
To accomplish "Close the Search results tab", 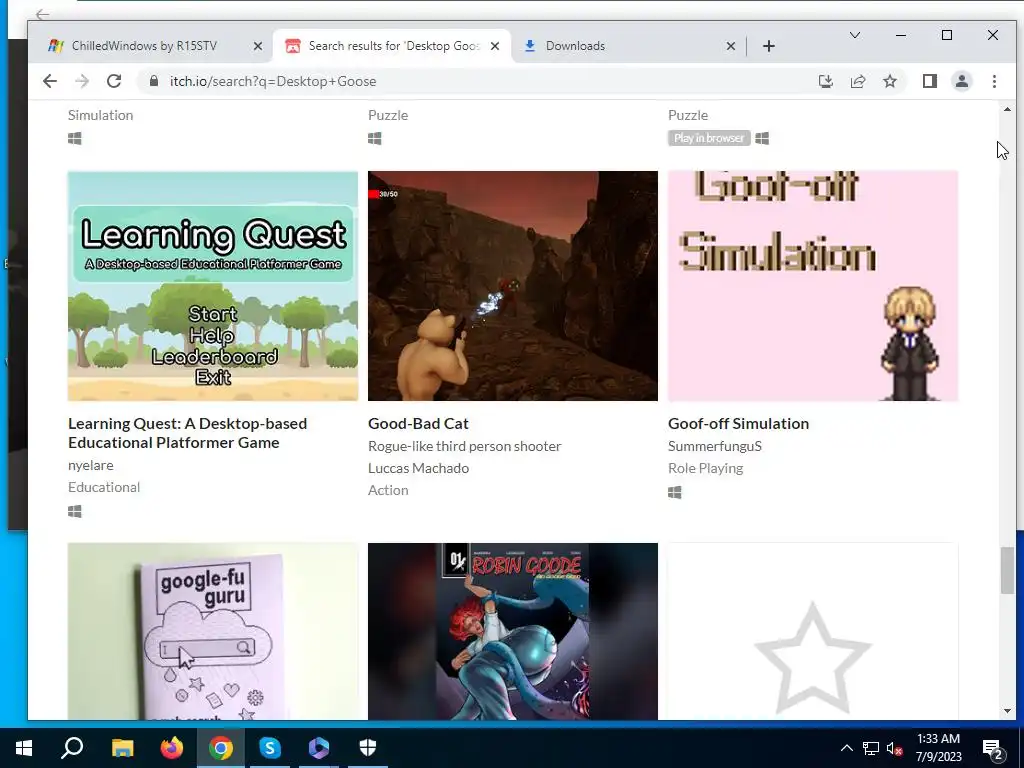I will [495, 46].
